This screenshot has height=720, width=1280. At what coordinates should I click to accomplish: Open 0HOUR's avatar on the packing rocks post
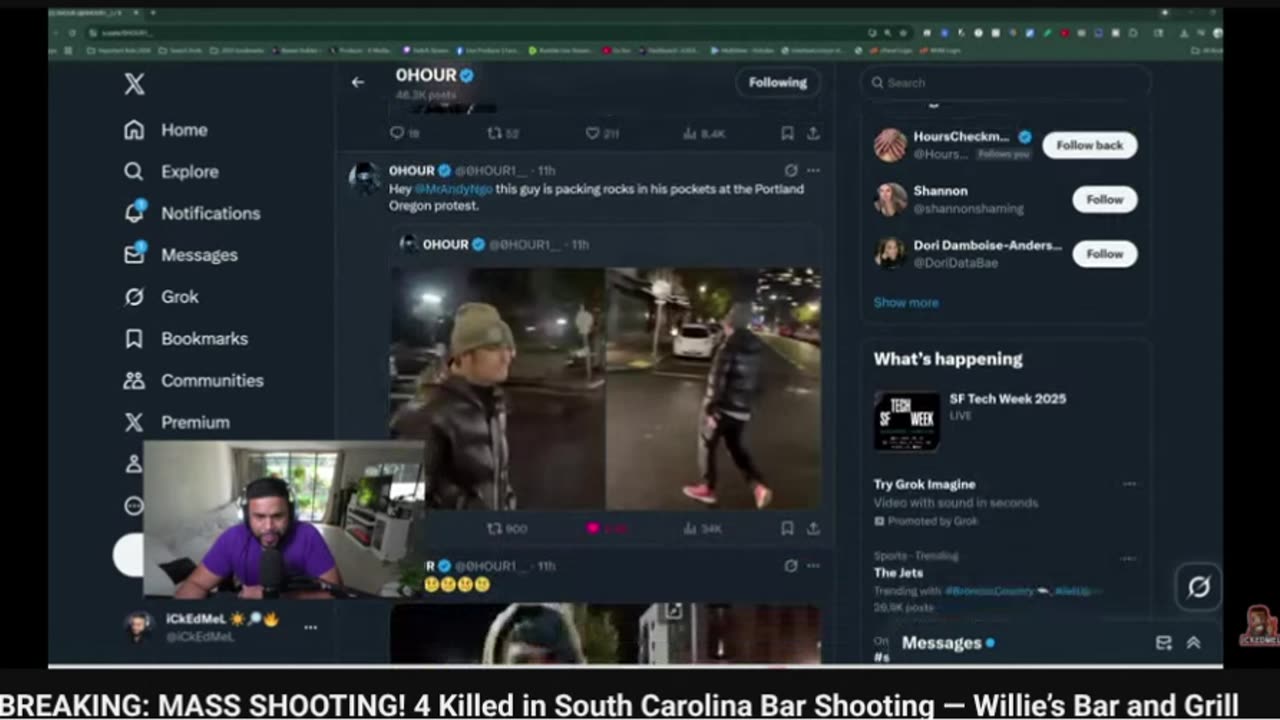pyautogui.click(x=365, y=177)
